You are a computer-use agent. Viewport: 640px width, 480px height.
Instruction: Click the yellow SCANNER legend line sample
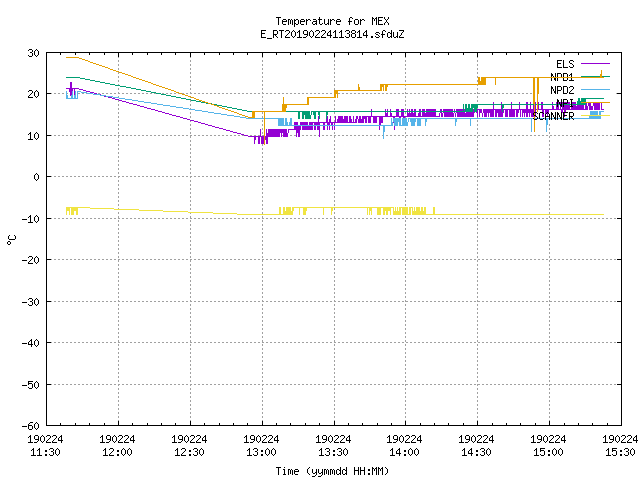pyautogui.click(x=595, y=116)
